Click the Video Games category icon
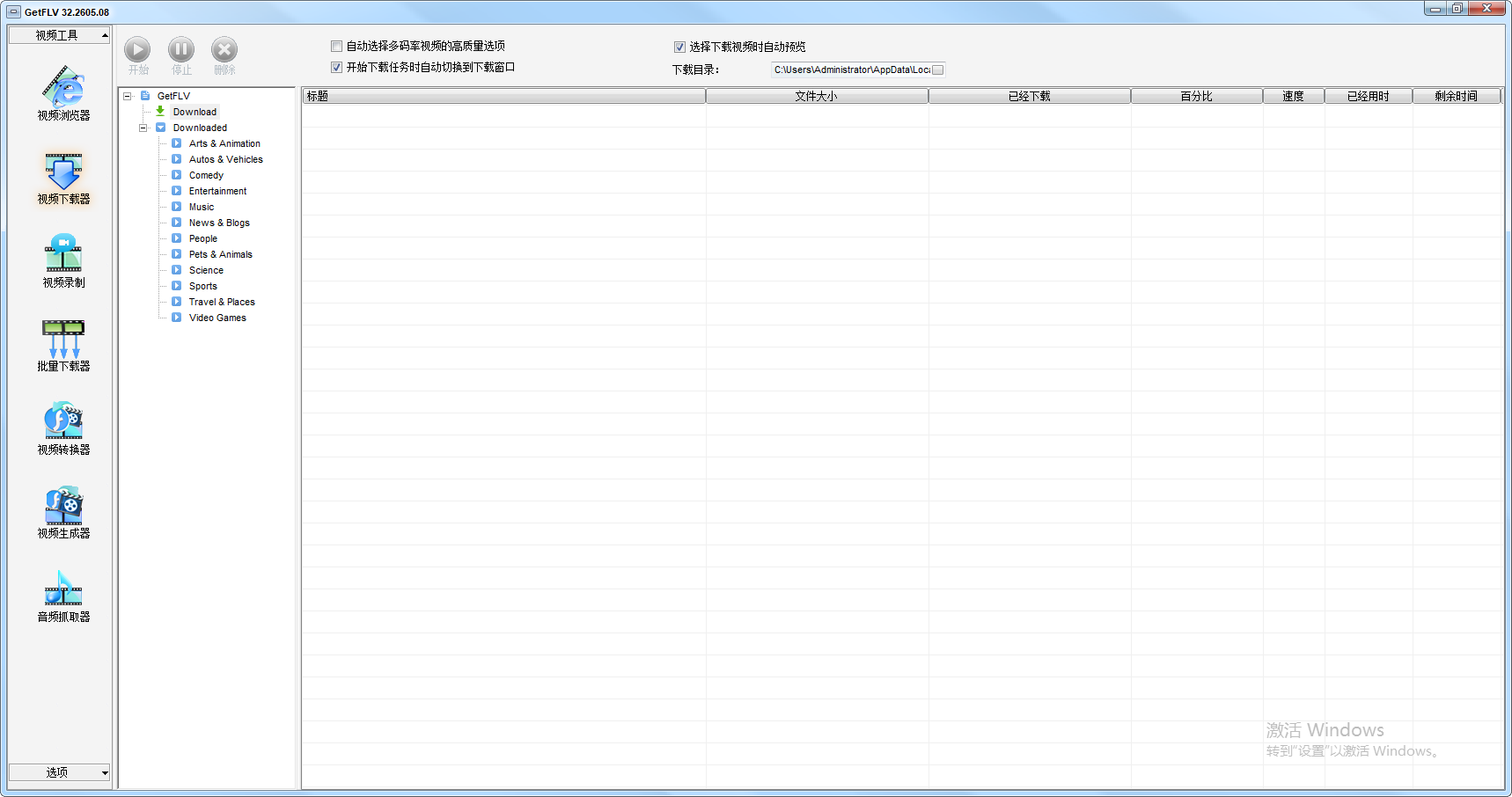Image resolution: width=1512 pixels, height=797 pixels. (x=177, y=318)
